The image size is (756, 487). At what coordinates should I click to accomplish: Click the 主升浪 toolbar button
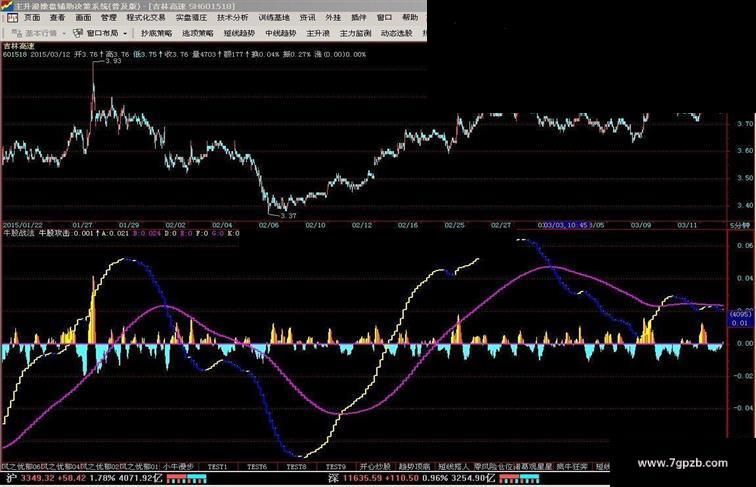[x=318, y=33]
